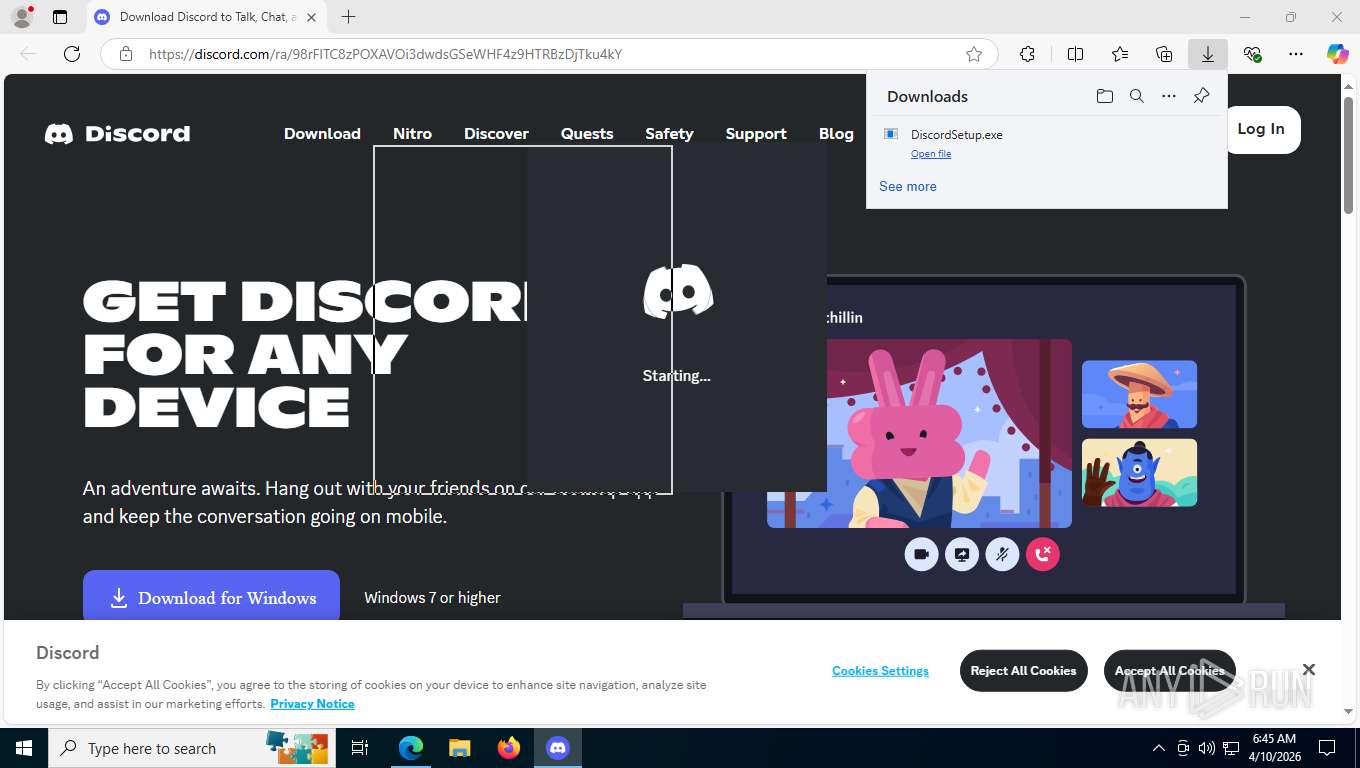Open the Safety menu item
This screenshot has height=768, width=1360.
coord(669,134)
